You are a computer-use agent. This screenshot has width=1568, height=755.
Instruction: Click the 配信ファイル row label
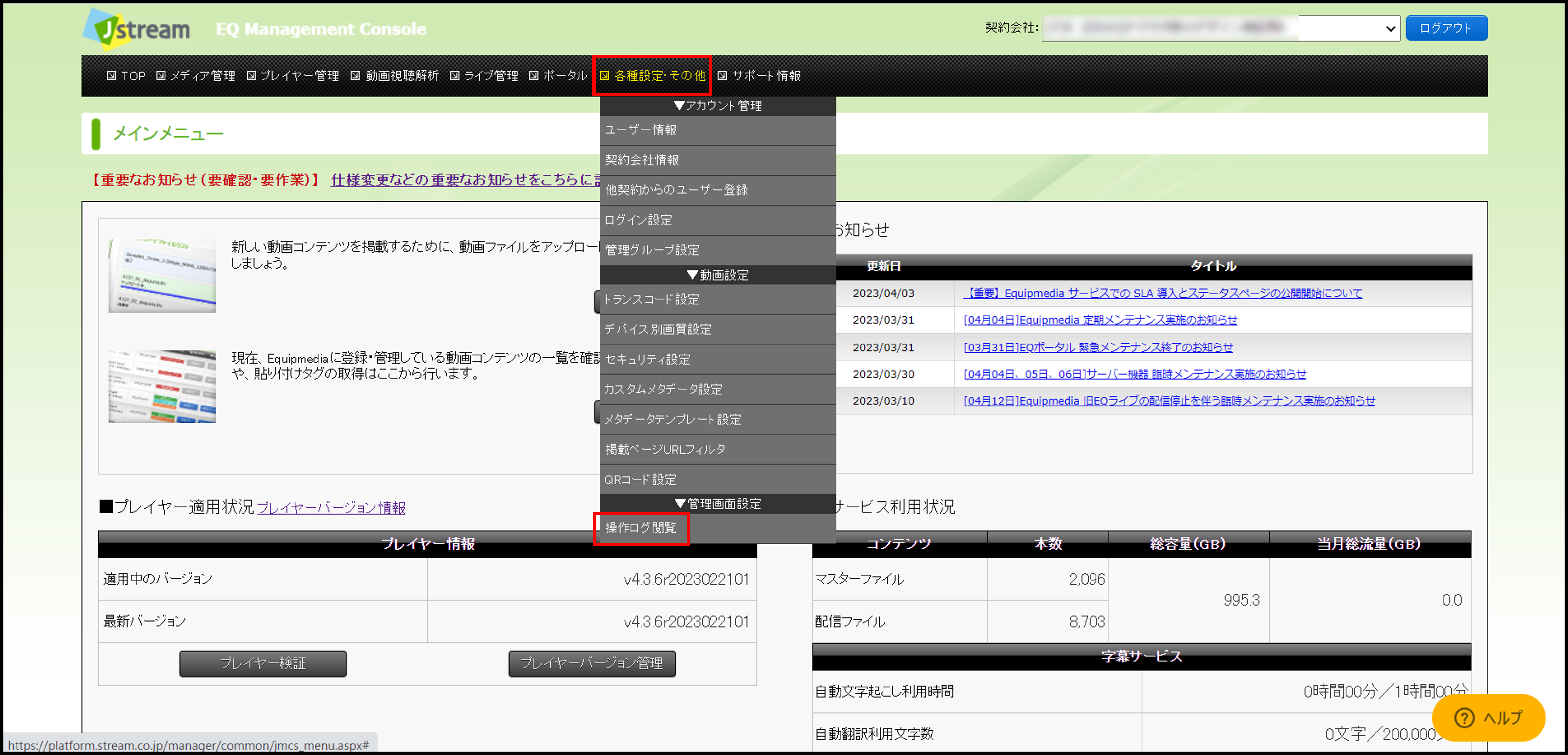point(850,622)
